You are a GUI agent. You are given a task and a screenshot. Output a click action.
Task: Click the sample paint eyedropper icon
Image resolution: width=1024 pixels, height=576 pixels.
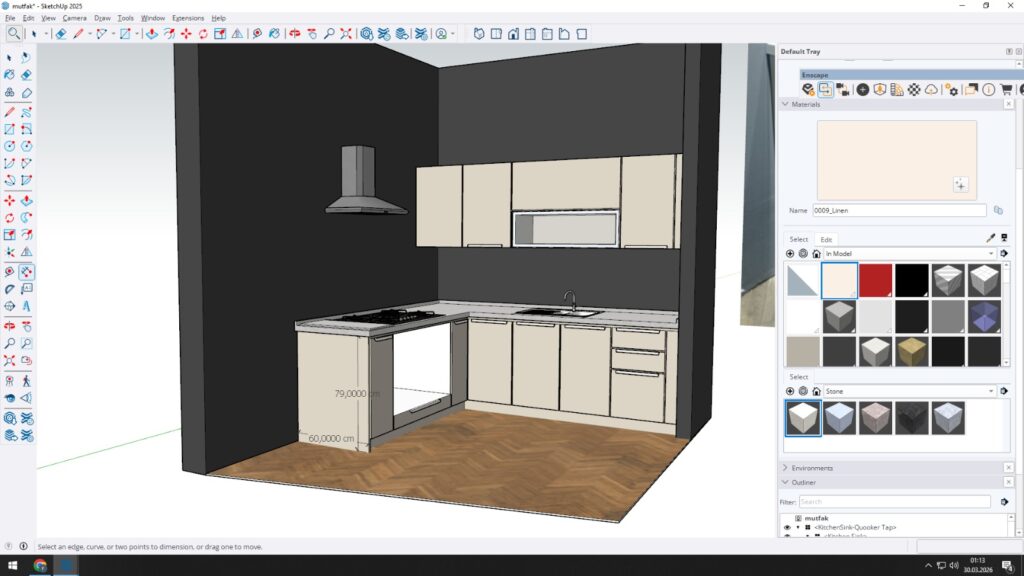point(991,239)
